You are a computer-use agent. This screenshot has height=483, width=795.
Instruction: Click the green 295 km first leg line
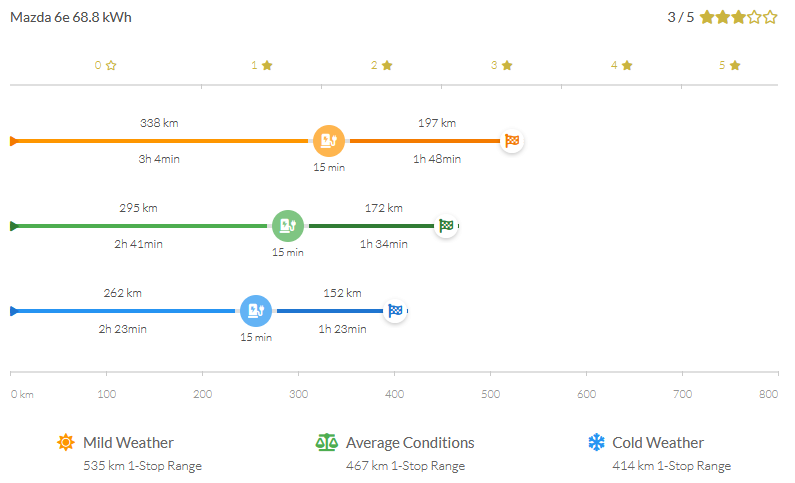click(x=140, y=226)
